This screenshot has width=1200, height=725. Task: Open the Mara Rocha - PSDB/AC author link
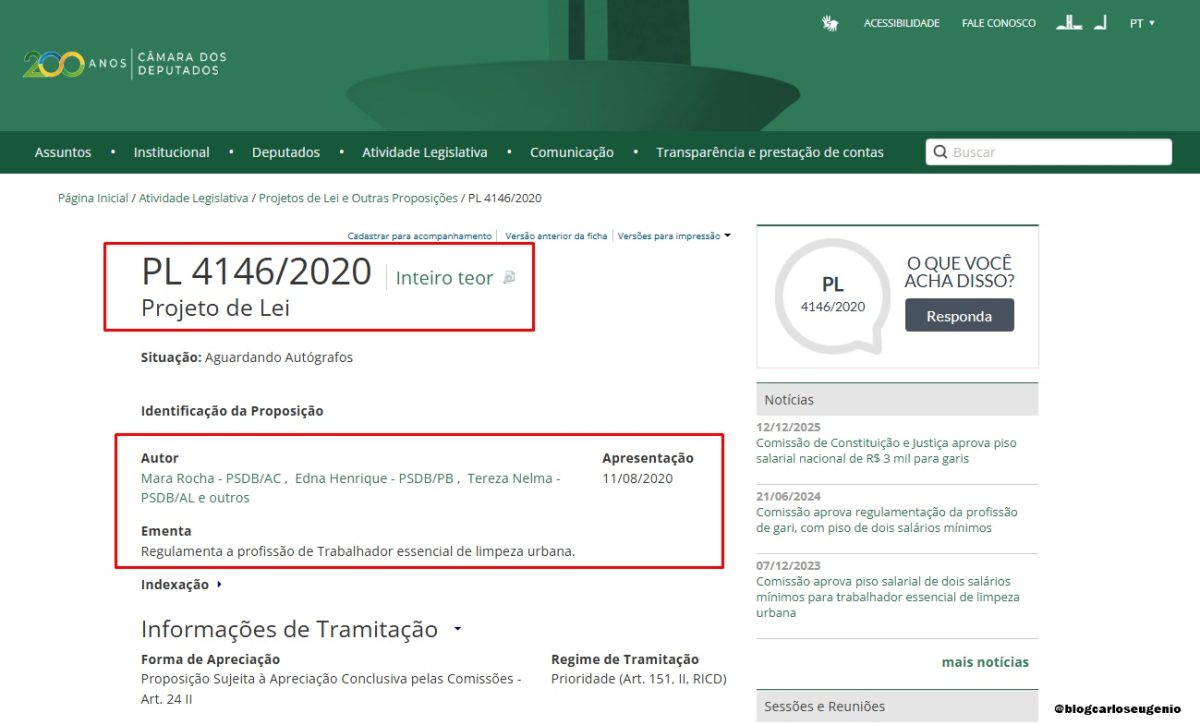(211, 478)
